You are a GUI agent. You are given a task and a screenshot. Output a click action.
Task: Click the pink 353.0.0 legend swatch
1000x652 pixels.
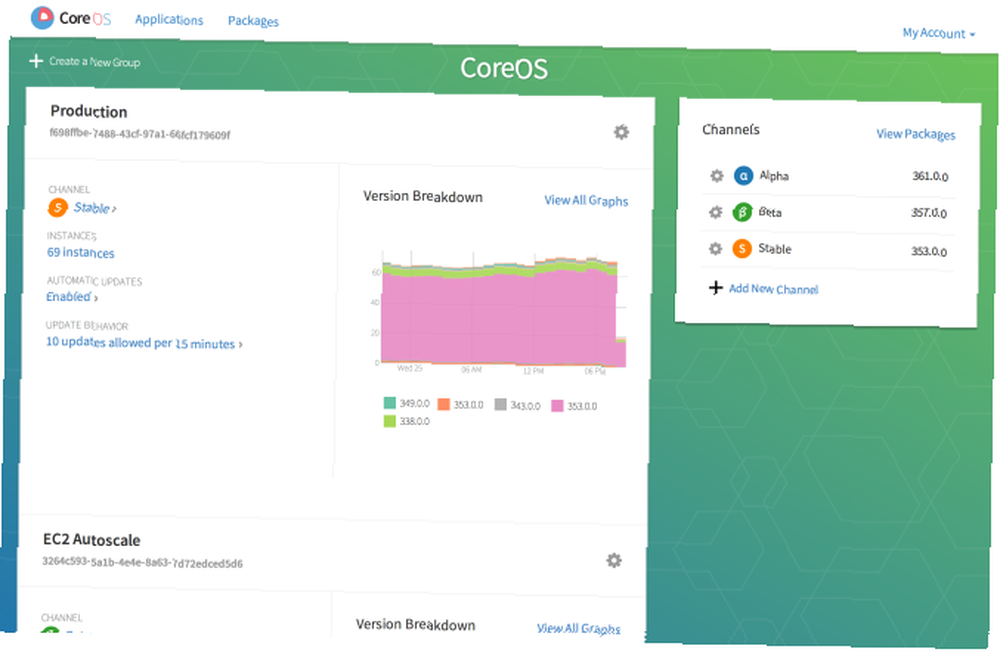557,406
